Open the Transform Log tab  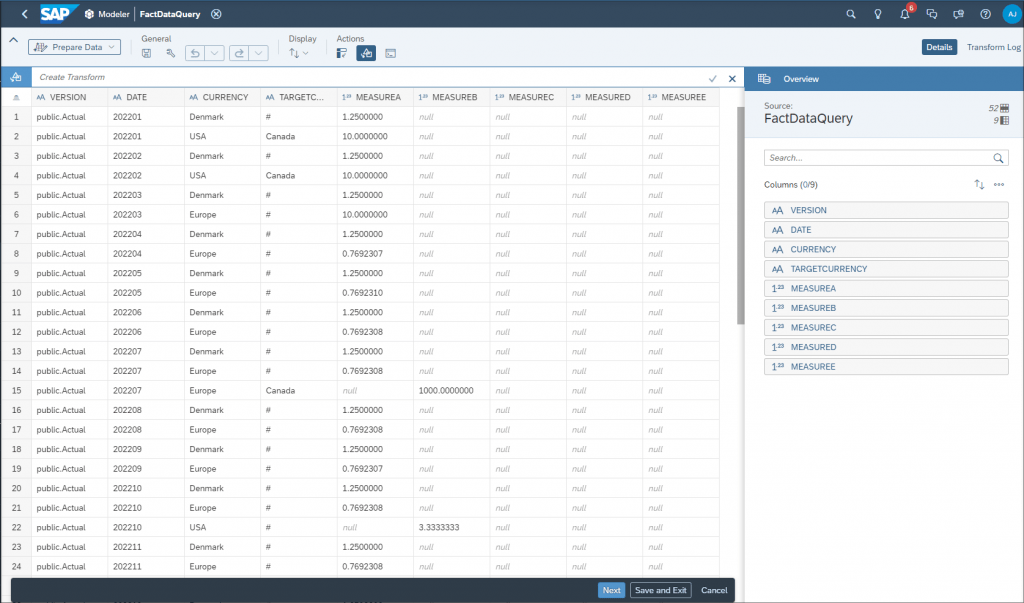point(993,47)
